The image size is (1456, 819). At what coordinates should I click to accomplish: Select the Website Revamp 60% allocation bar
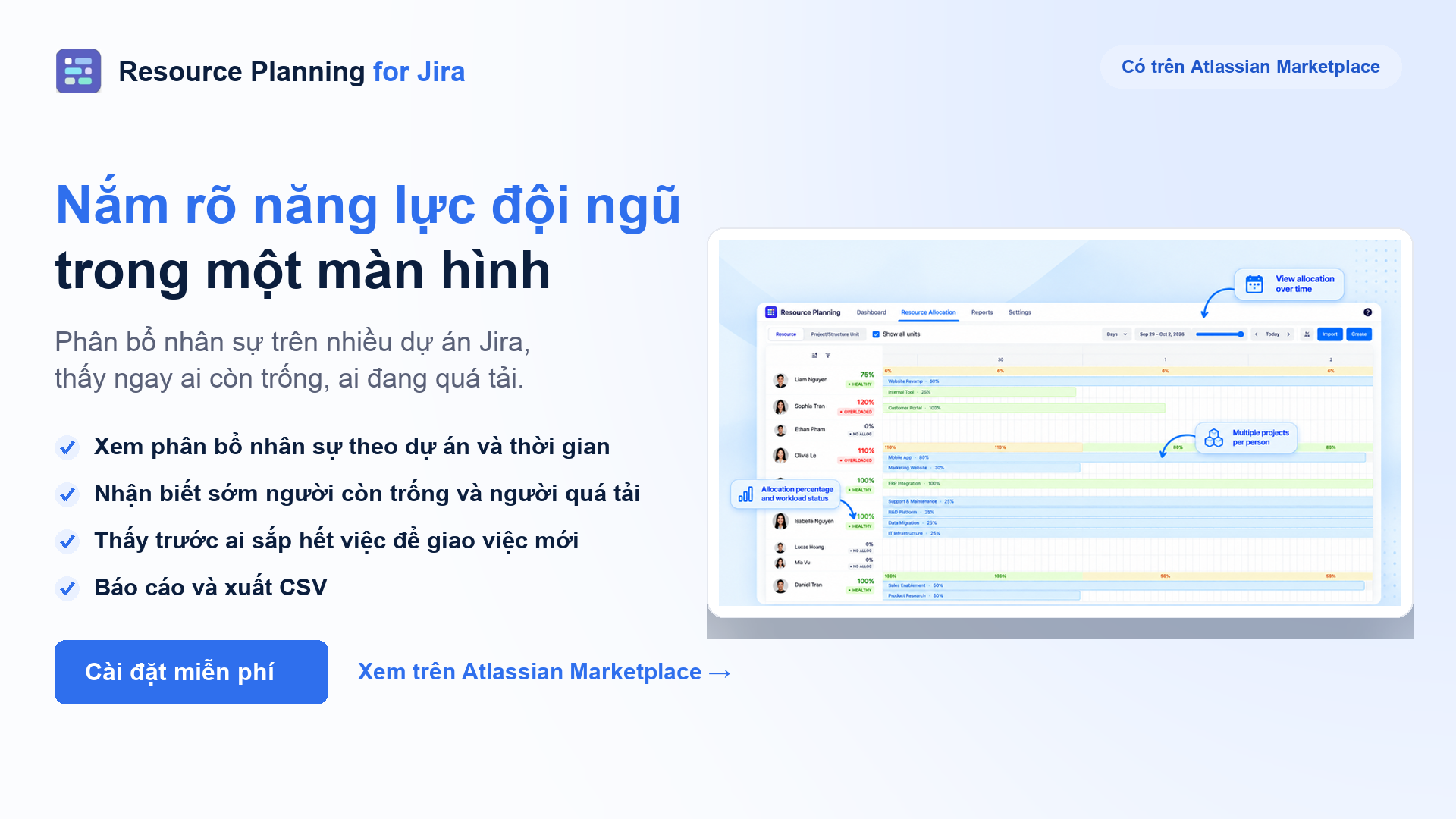(x=1128, y=381)
